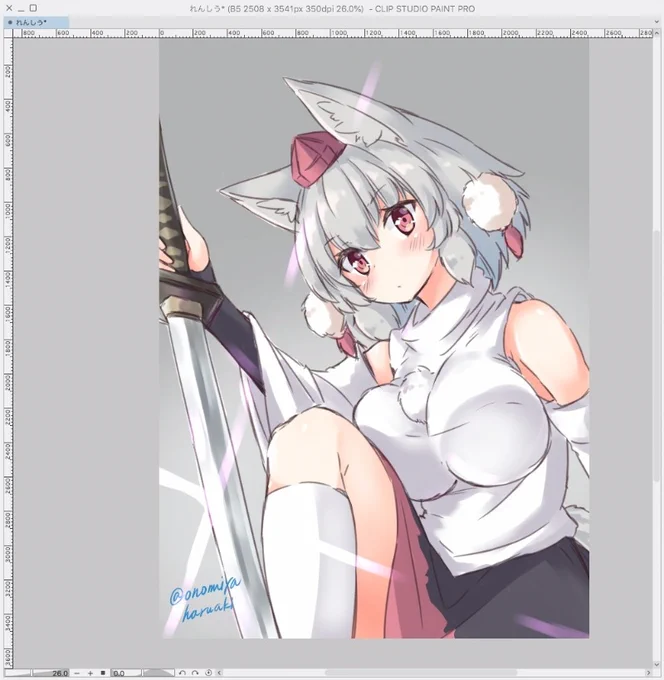This screenshot has height=680, width=664.
Task: Click the fit-to-screen square icon
Action: (x=103, y=673)
